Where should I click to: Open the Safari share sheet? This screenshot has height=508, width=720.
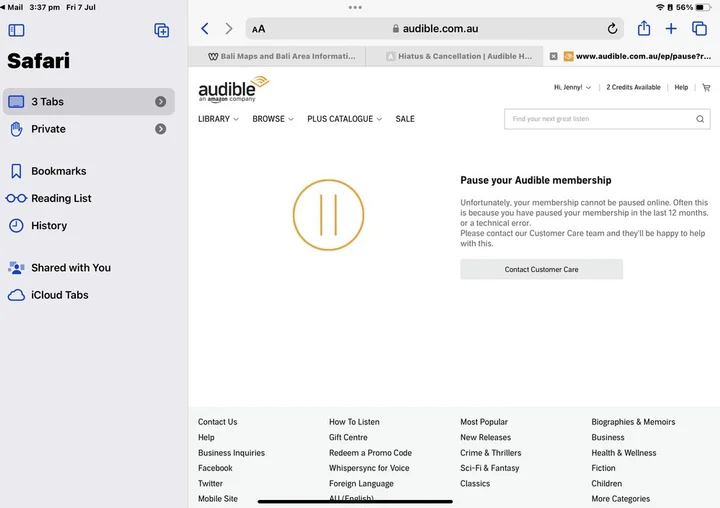(644, 29)
